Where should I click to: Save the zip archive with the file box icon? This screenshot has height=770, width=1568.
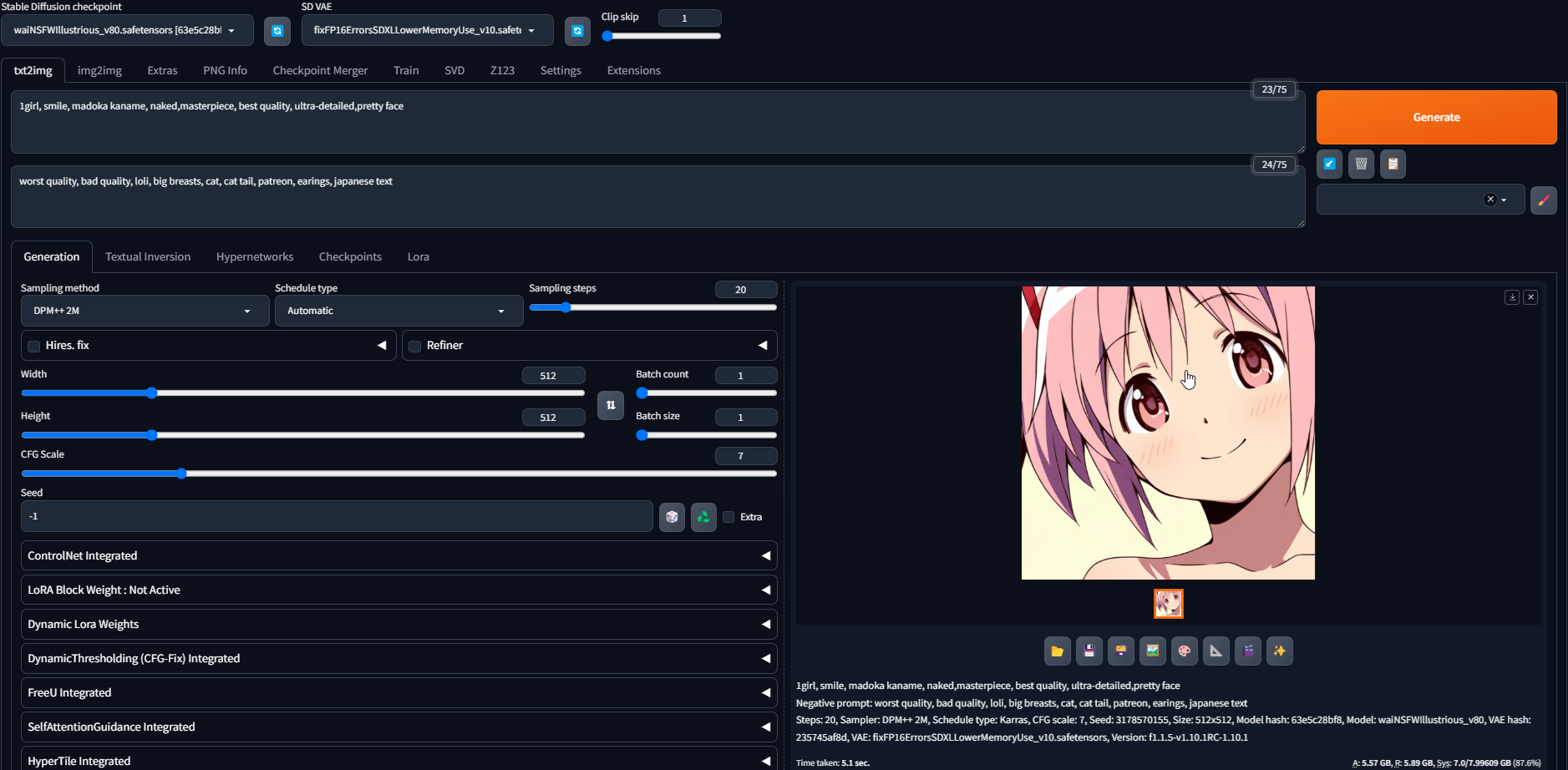coord(1121,651)
